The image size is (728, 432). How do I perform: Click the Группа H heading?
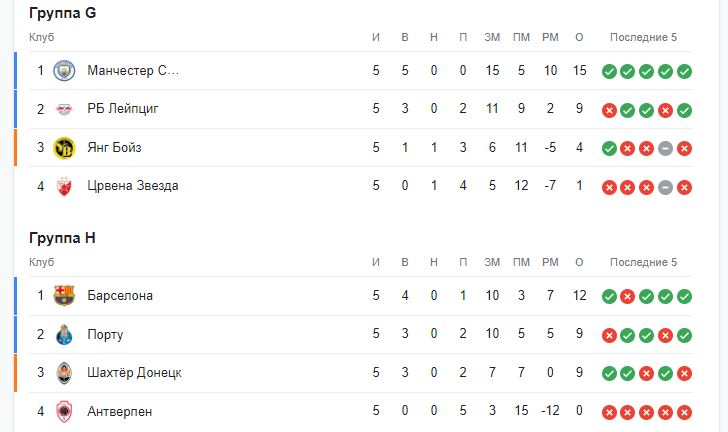point(63,239)
